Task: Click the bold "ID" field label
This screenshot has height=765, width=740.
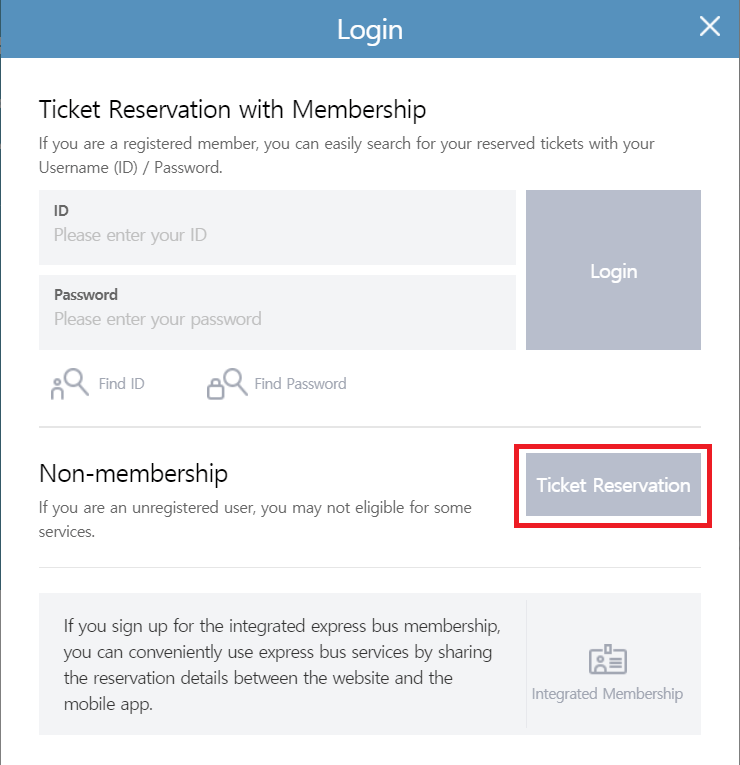Action: (61, 211)
